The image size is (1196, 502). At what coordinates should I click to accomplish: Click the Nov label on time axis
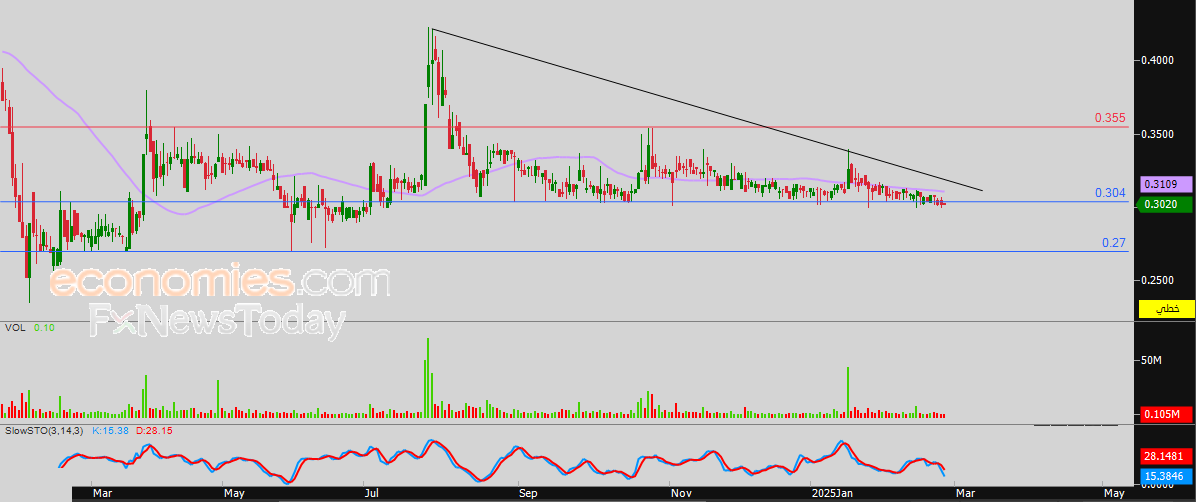pos(680,494)
